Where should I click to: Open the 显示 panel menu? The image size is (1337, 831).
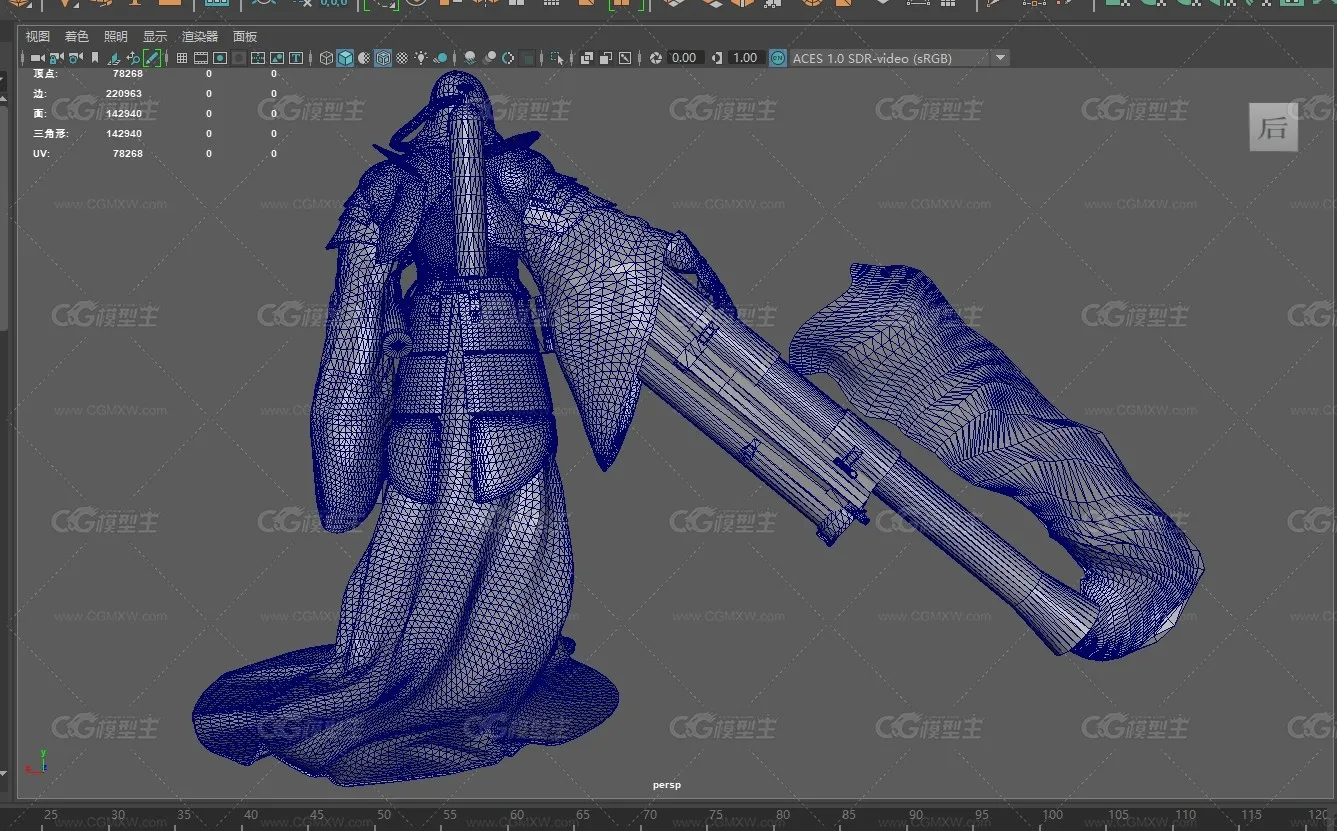pyautogui.click(x=155, y=36)
